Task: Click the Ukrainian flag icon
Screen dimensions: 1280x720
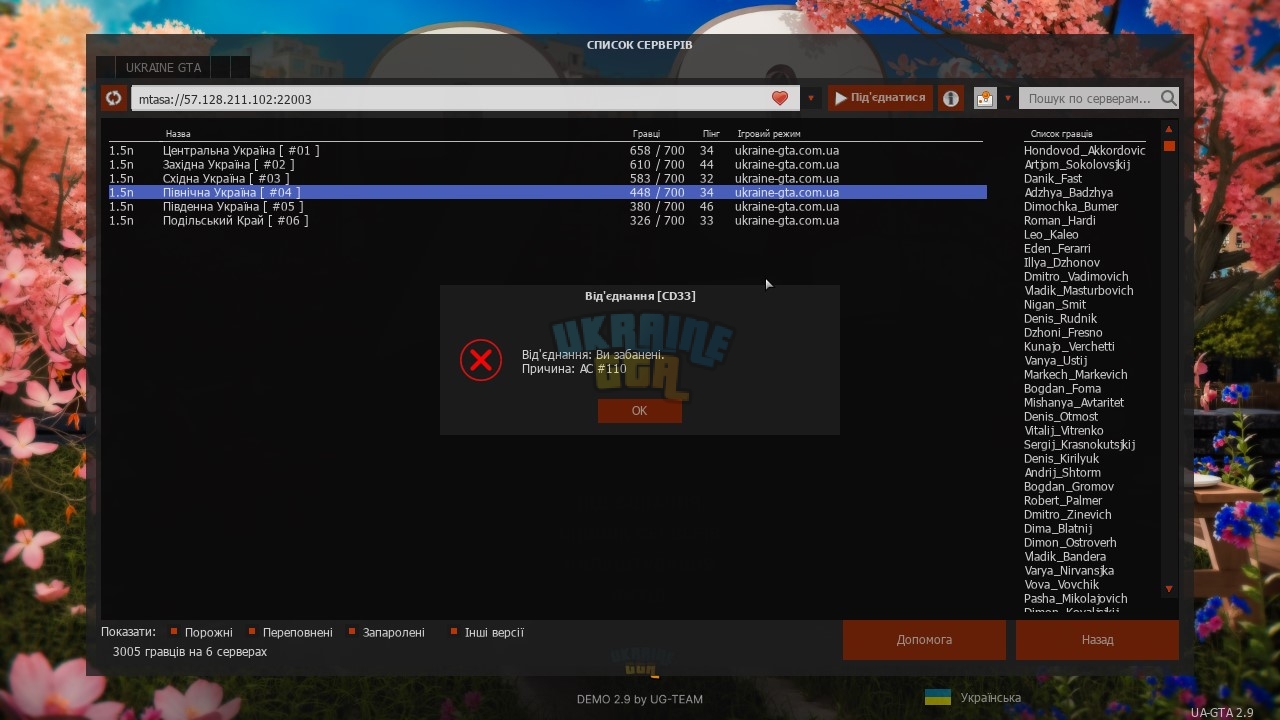Action: [x=938, y=697]
